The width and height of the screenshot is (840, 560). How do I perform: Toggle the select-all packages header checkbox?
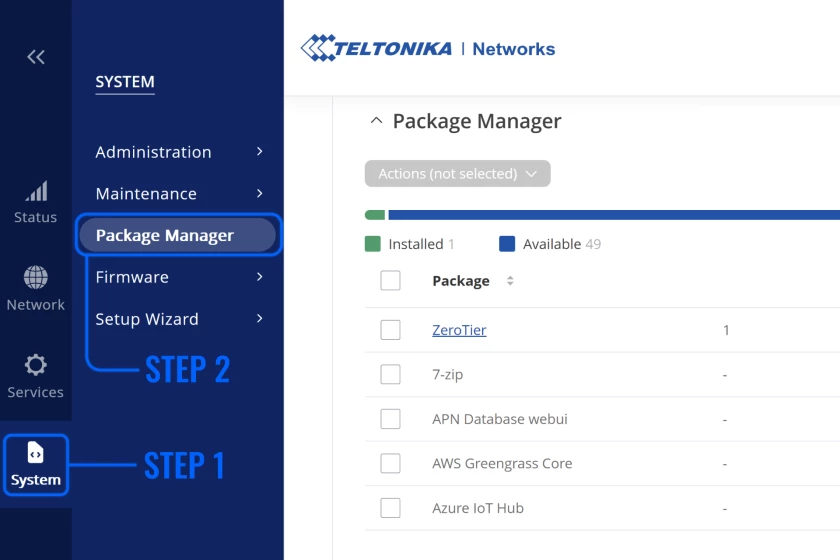coord(390,281)
